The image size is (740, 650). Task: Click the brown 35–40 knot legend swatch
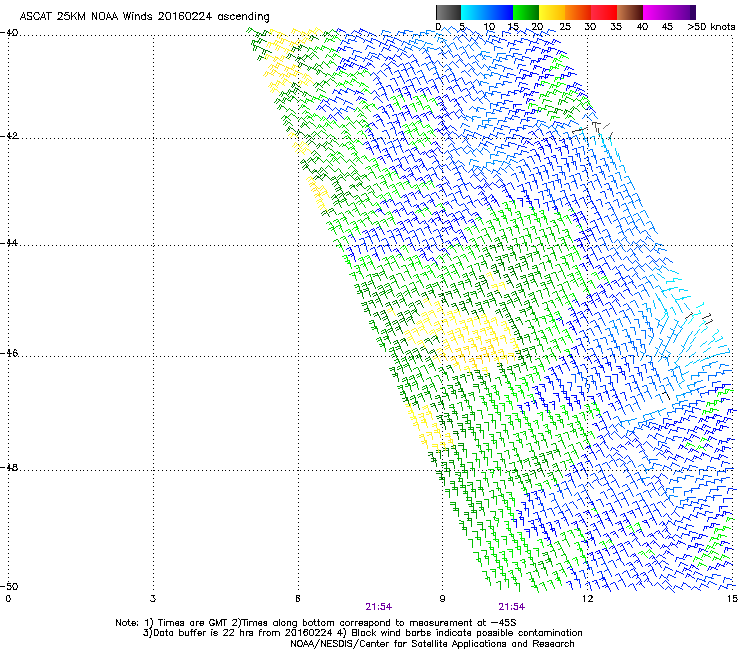pos(630,12)
